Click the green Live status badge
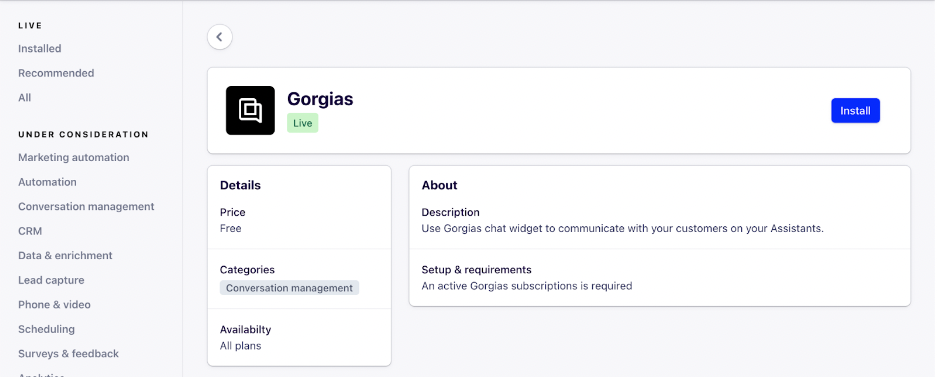Screen dimensions: 937x377 [302, 123]
